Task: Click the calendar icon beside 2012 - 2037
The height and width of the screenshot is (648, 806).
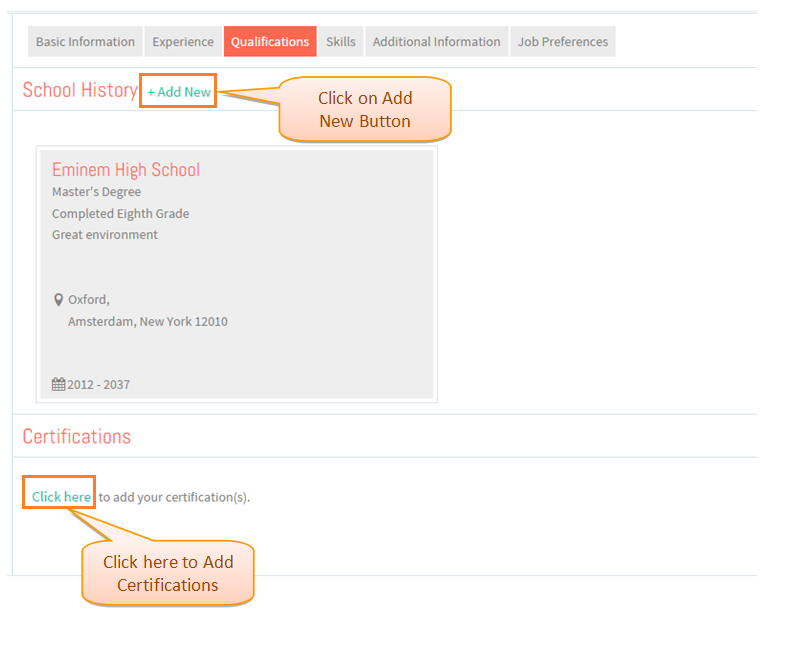Action: click(58, 384)
